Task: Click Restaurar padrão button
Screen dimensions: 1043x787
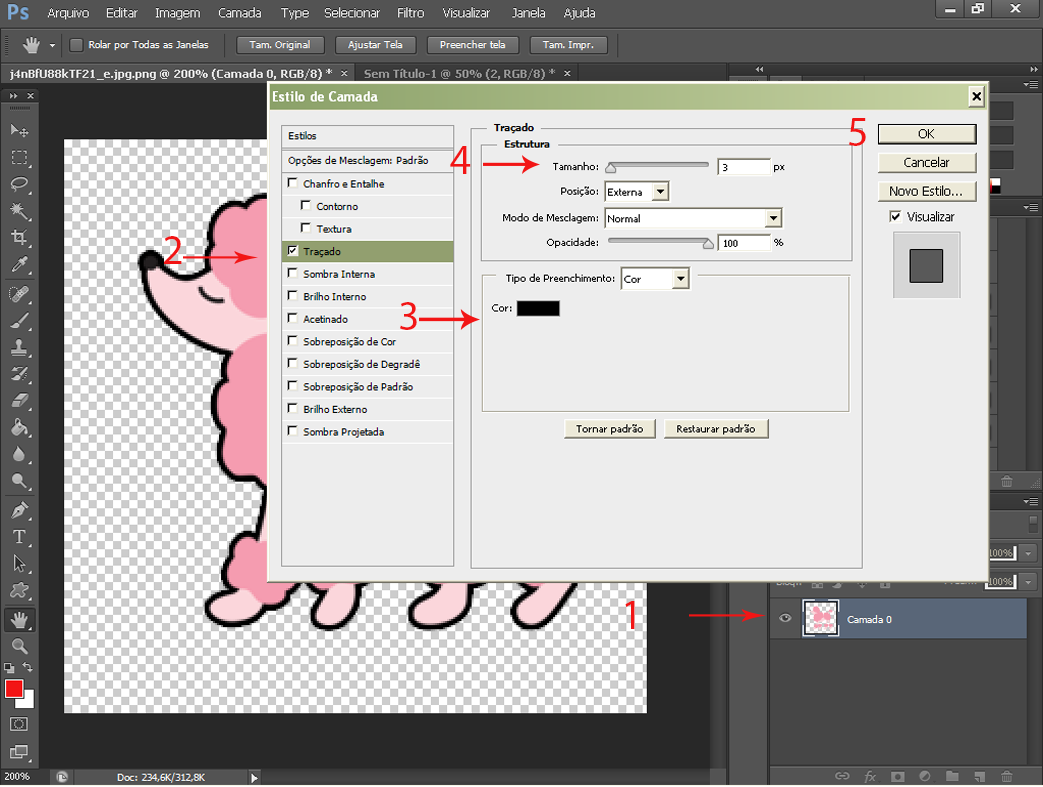Action: pos(716,428)
